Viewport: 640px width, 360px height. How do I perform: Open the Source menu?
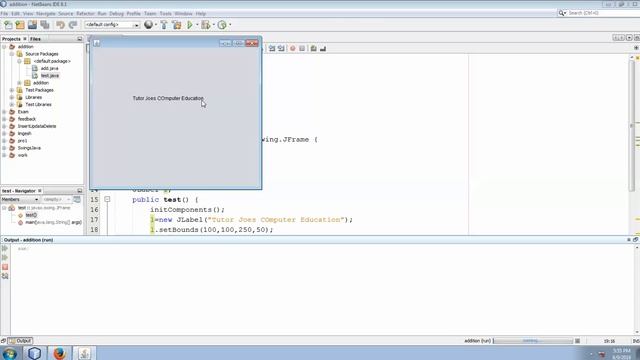click(66, 13)
